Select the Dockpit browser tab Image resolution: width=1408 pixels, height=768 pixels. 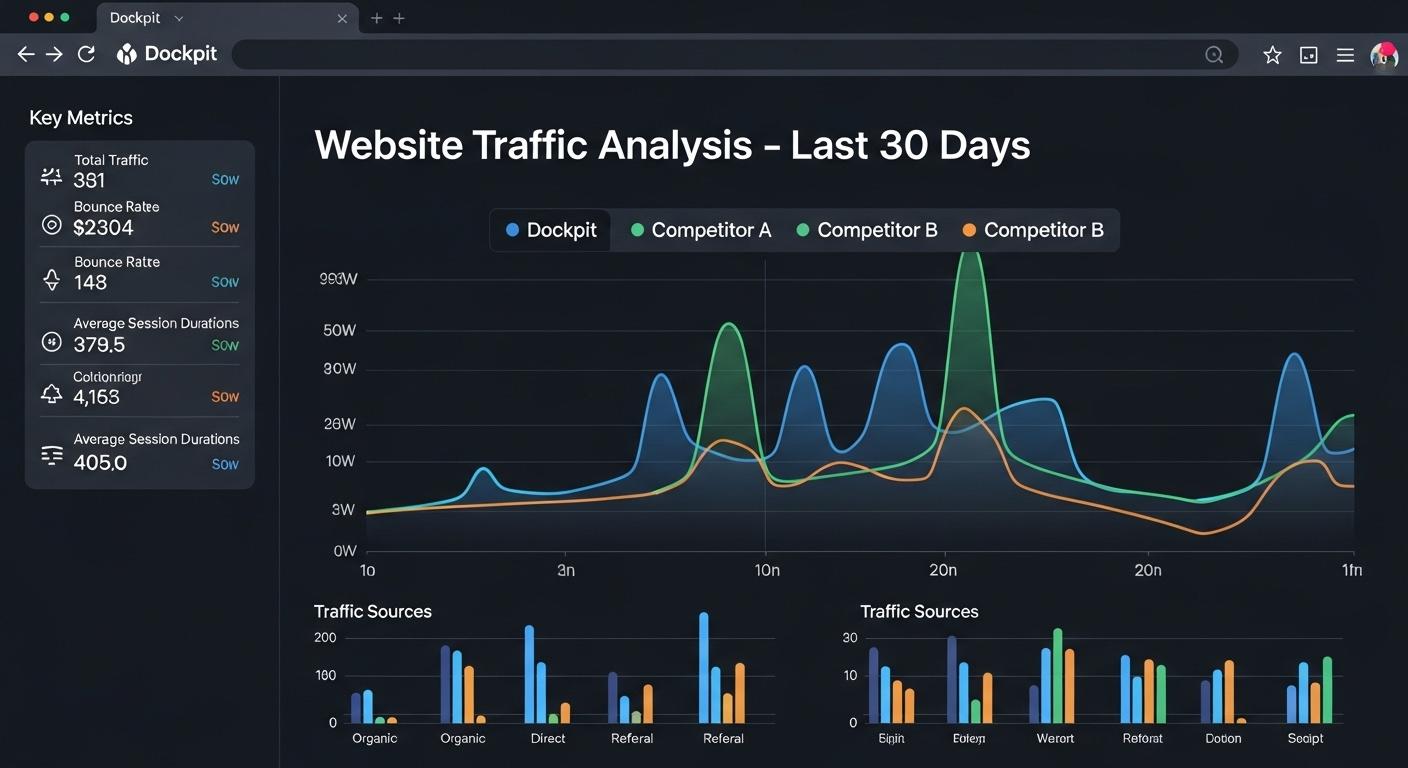(135, 18)
